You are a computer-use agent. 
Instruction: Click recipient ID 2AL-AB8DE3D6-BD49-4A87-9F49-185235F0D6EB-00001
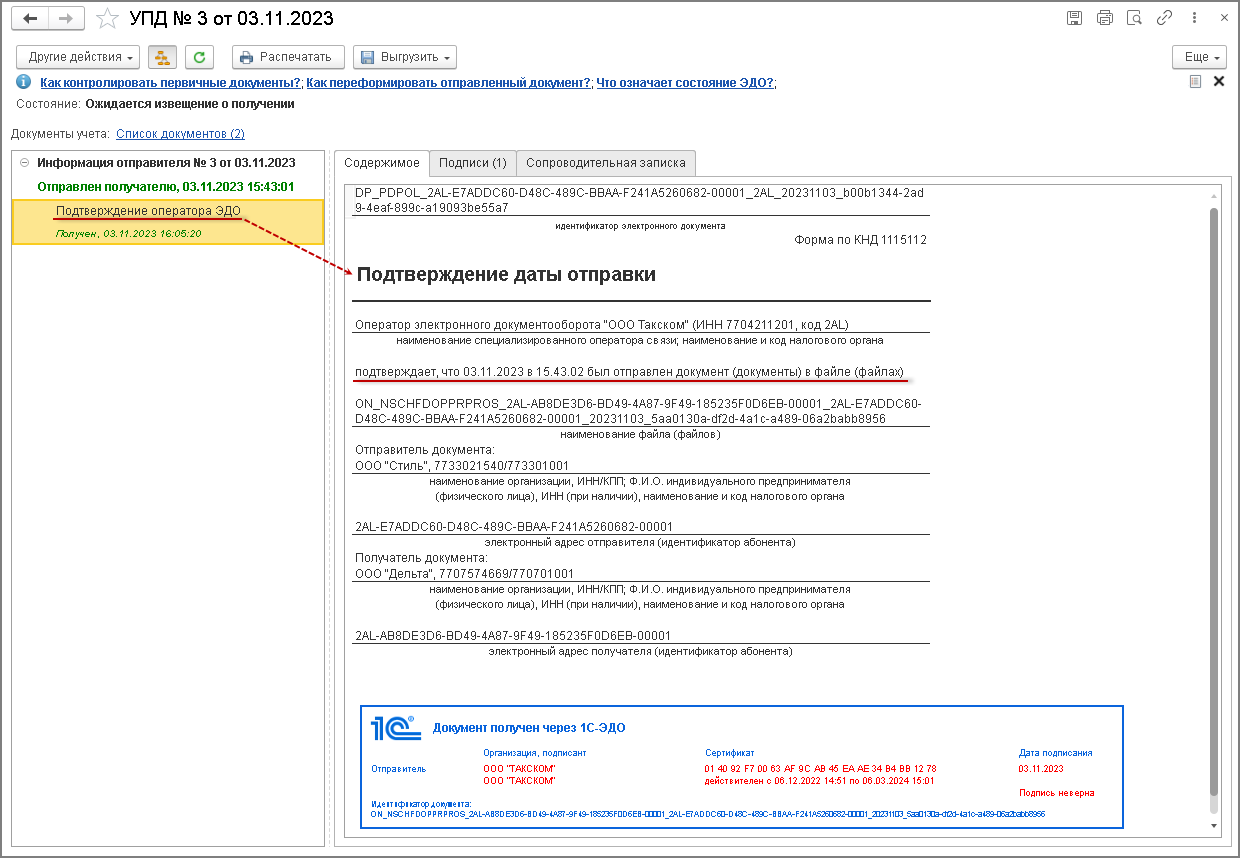pyautogui.click(x=513, y=635)
